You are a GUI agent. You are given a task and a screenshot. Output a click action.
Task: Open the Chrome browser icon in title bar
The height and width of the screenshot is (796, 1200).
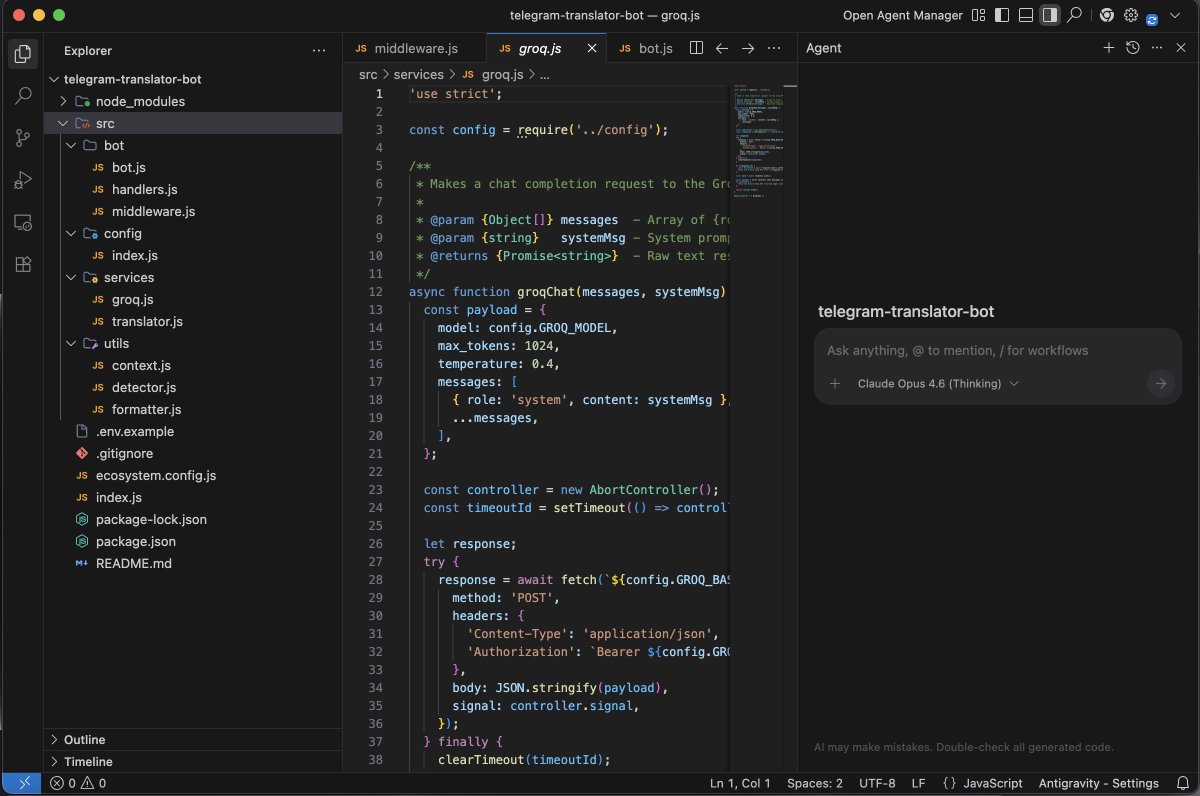pyautogui.click(x=1107, y=15)
